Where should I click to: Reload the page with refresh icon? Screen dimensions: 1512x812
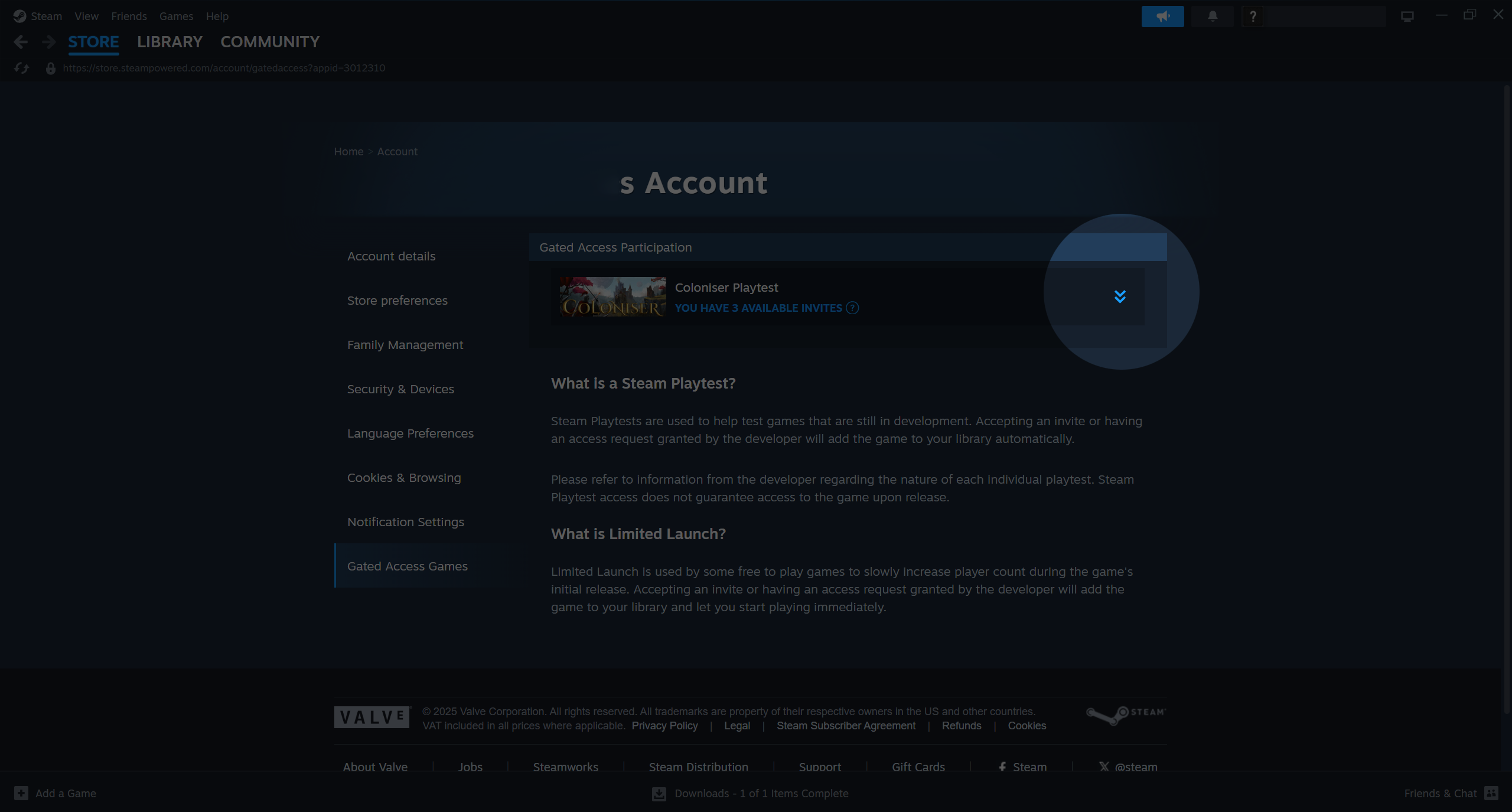pos(22,69)
